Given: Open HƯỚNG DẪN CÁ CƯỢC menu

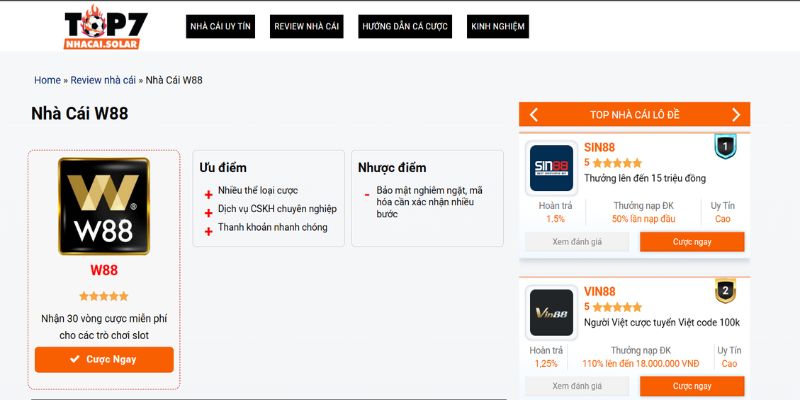Looking at the screenshot, I should tap(405, 27).
